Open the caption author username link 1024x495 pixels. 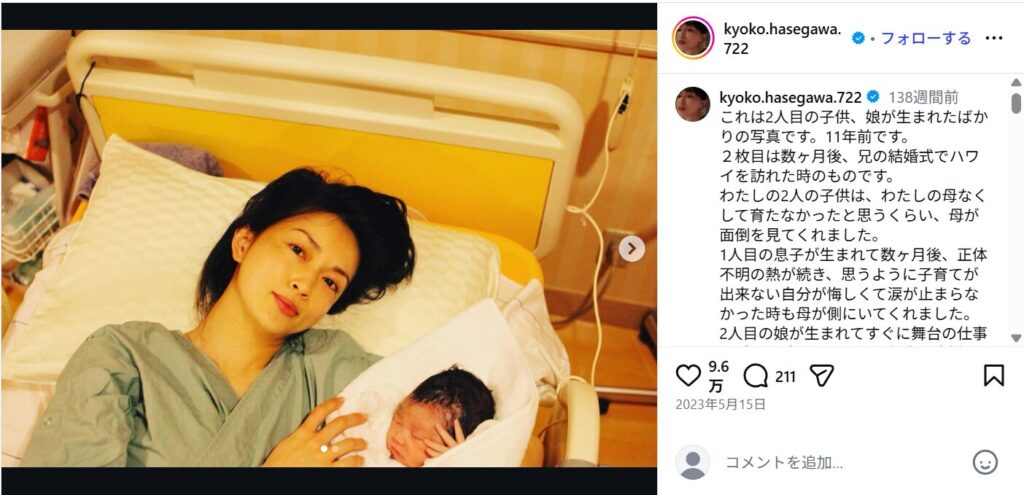coord(790,97)
